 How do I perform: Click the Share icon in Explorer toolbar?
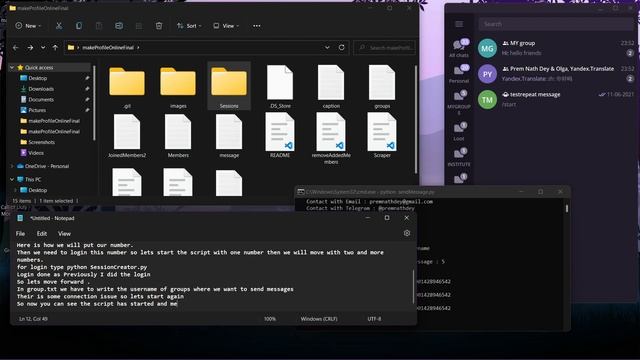[x=139, y=26]
